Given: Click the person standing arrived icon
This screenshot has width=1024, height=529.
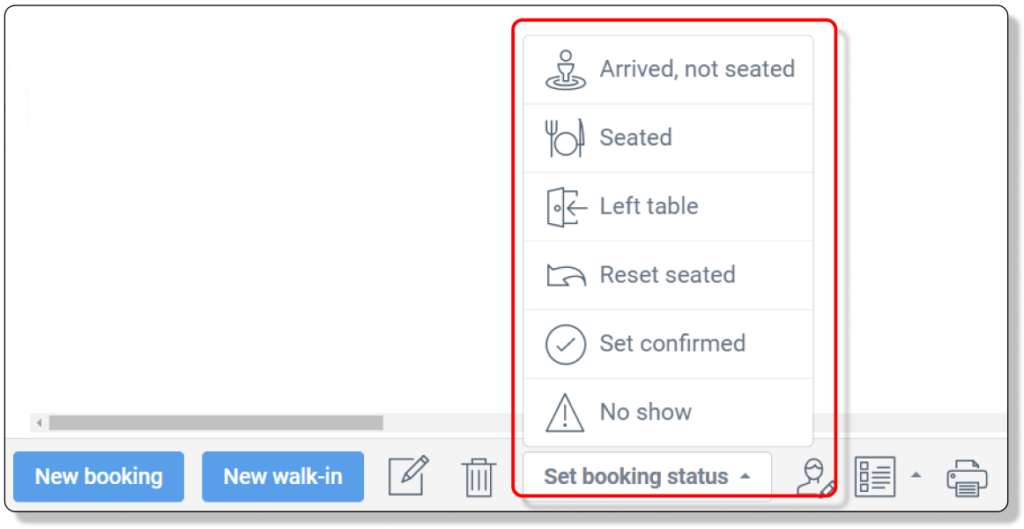Looking at the screenshot, I should pyautogui.click(x=566, y=70).
